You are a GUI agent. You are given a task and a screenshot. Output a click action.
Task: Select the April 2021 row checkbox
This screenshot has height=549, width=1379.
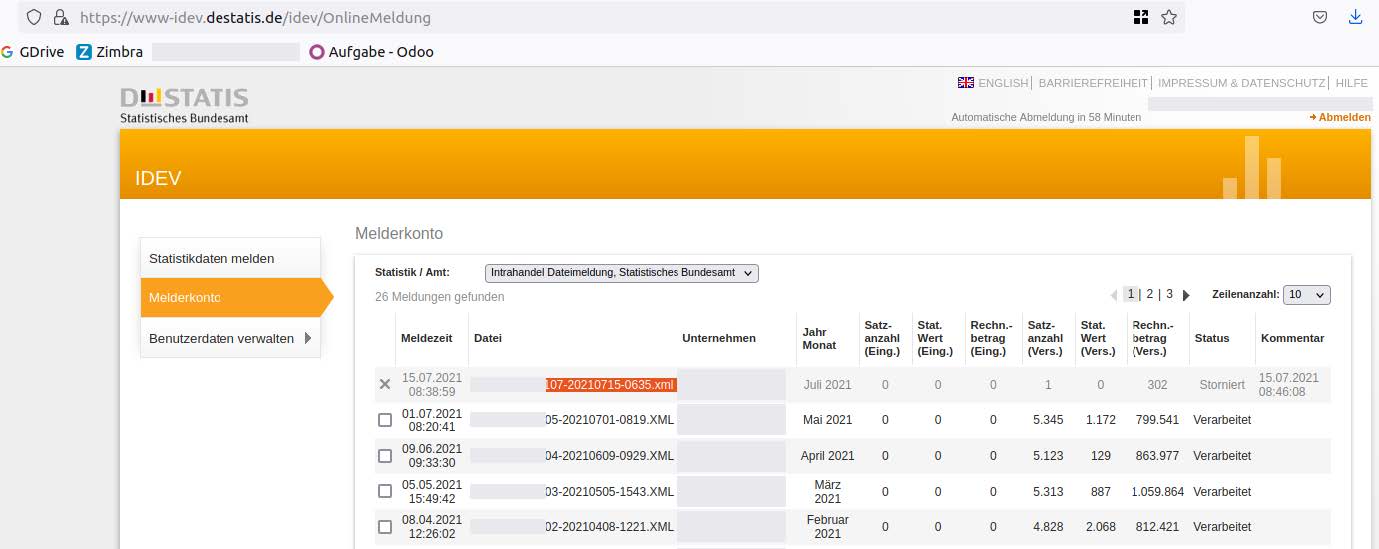[385, 456]
